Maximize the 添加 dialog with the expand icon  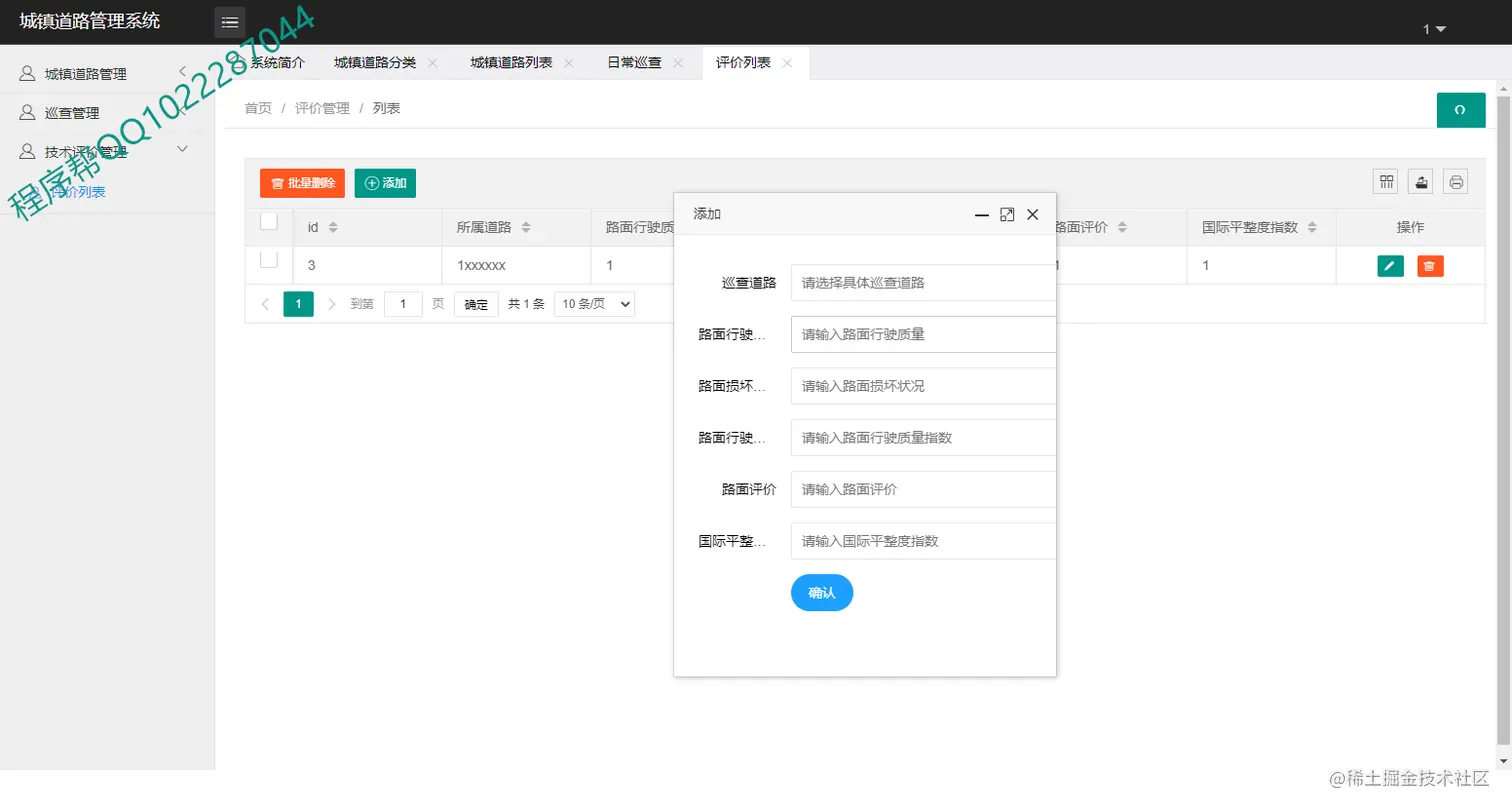click(1006, 214)
